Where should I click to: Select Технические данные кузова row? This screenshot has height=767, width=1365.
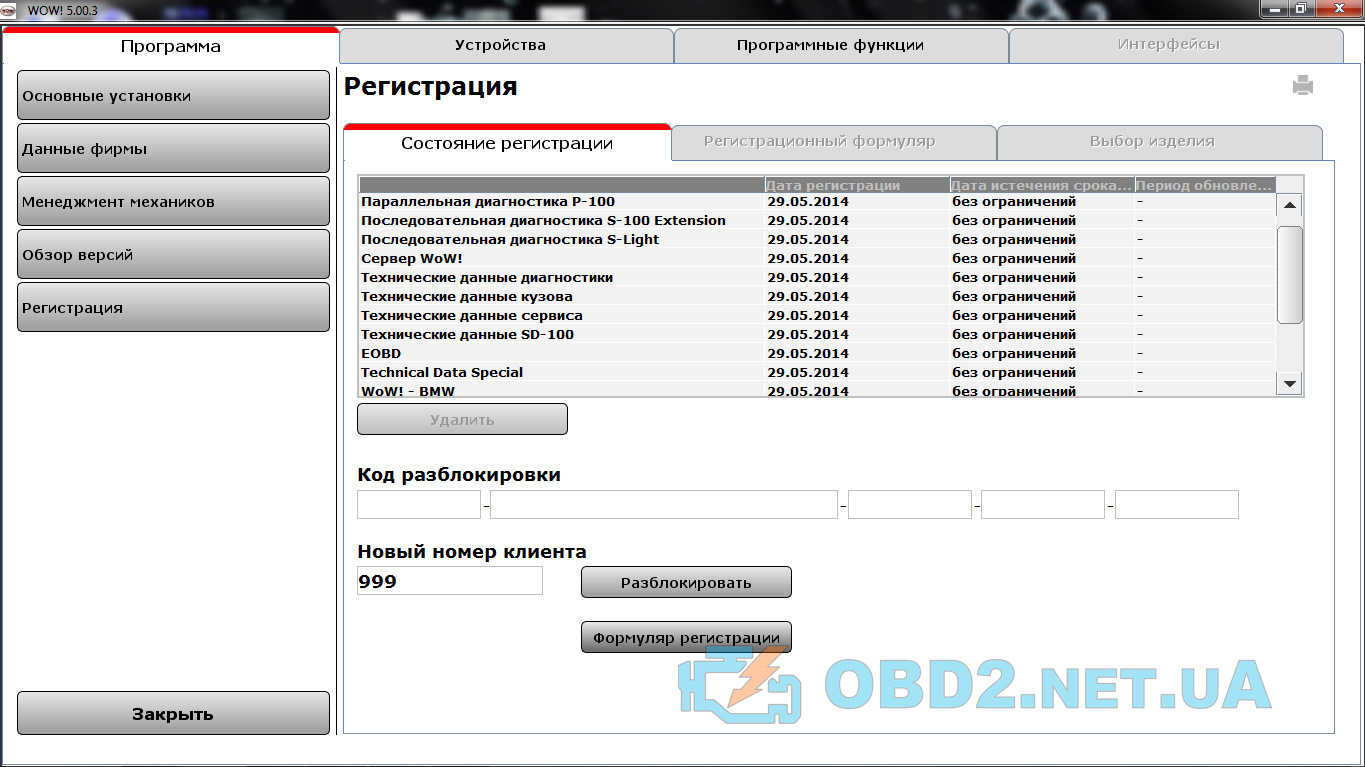tap(817, 297)
